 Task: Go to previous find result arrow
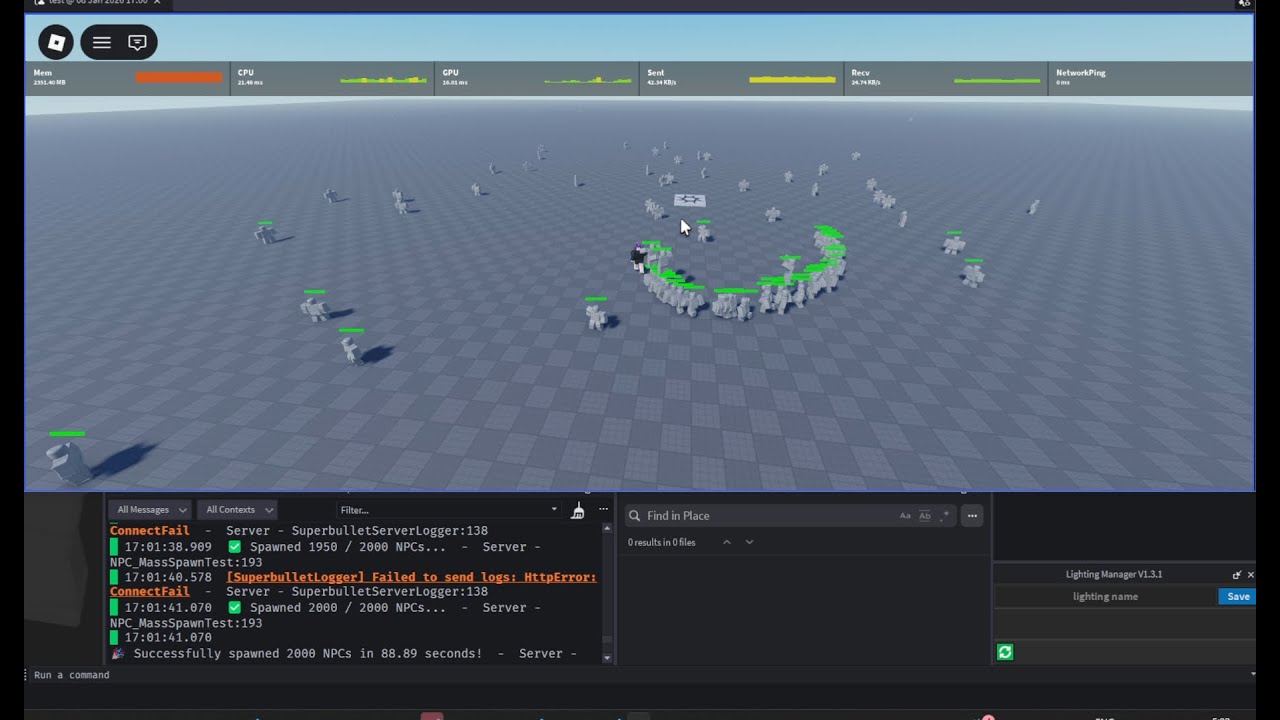point(727,542)
